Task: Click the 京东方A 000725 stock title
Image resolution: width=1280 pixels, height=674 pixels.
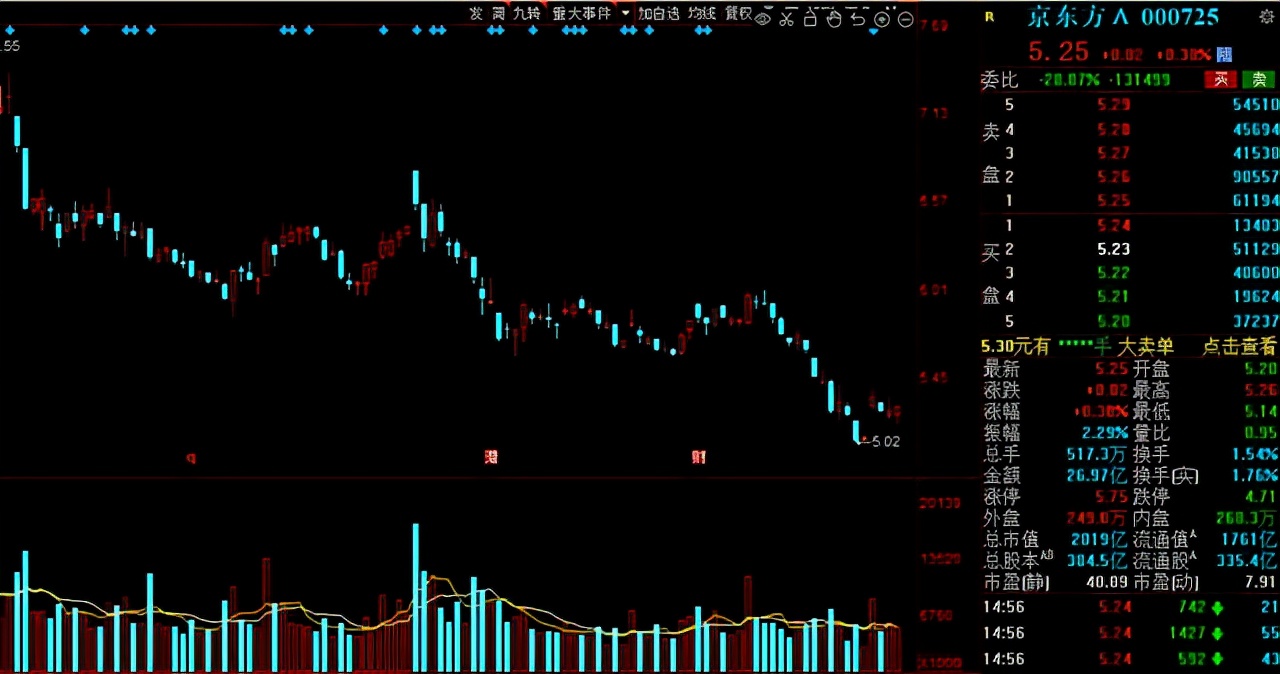Action: [x=1123, y=16]
